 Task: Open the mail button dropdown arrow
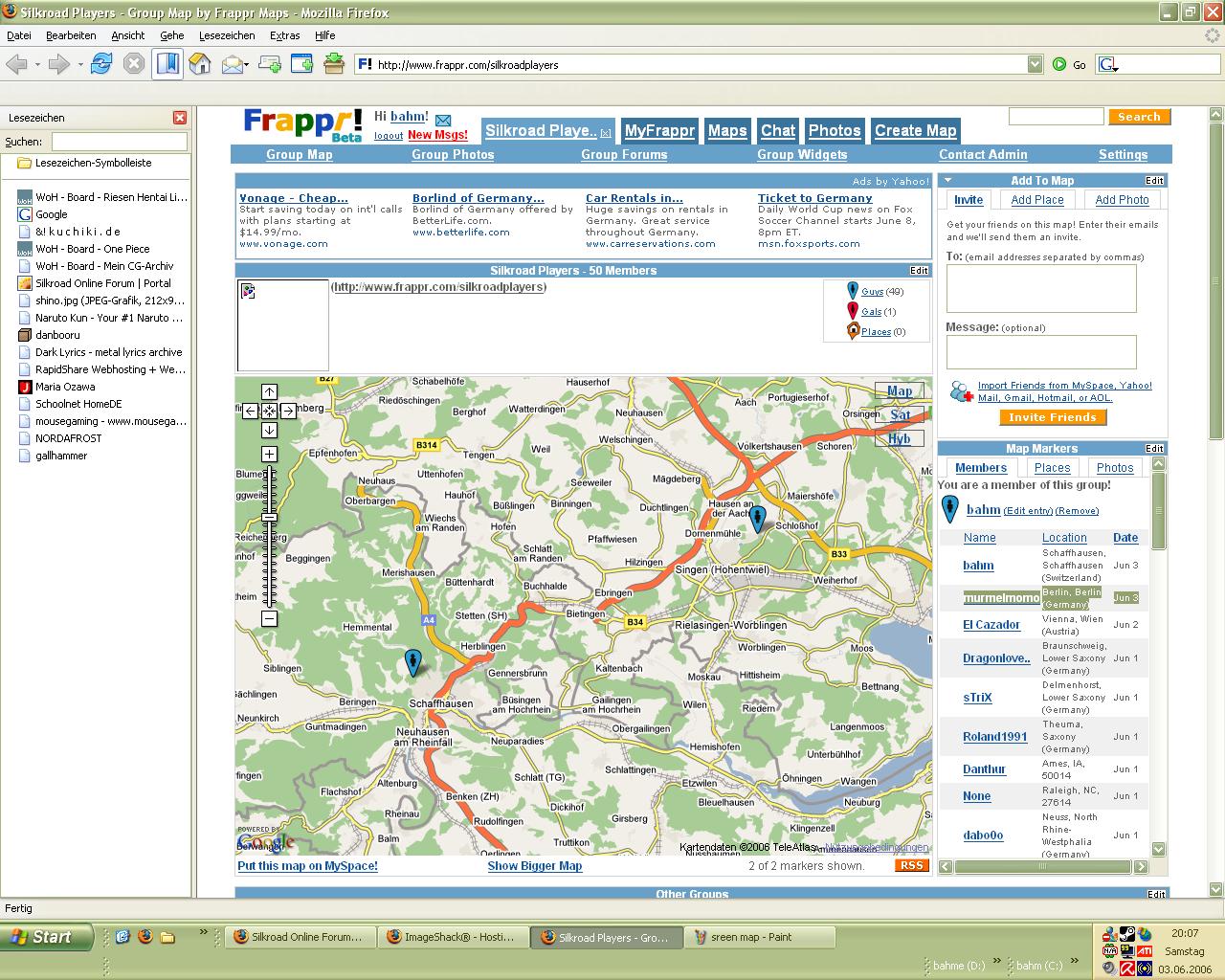coord(247,65)
